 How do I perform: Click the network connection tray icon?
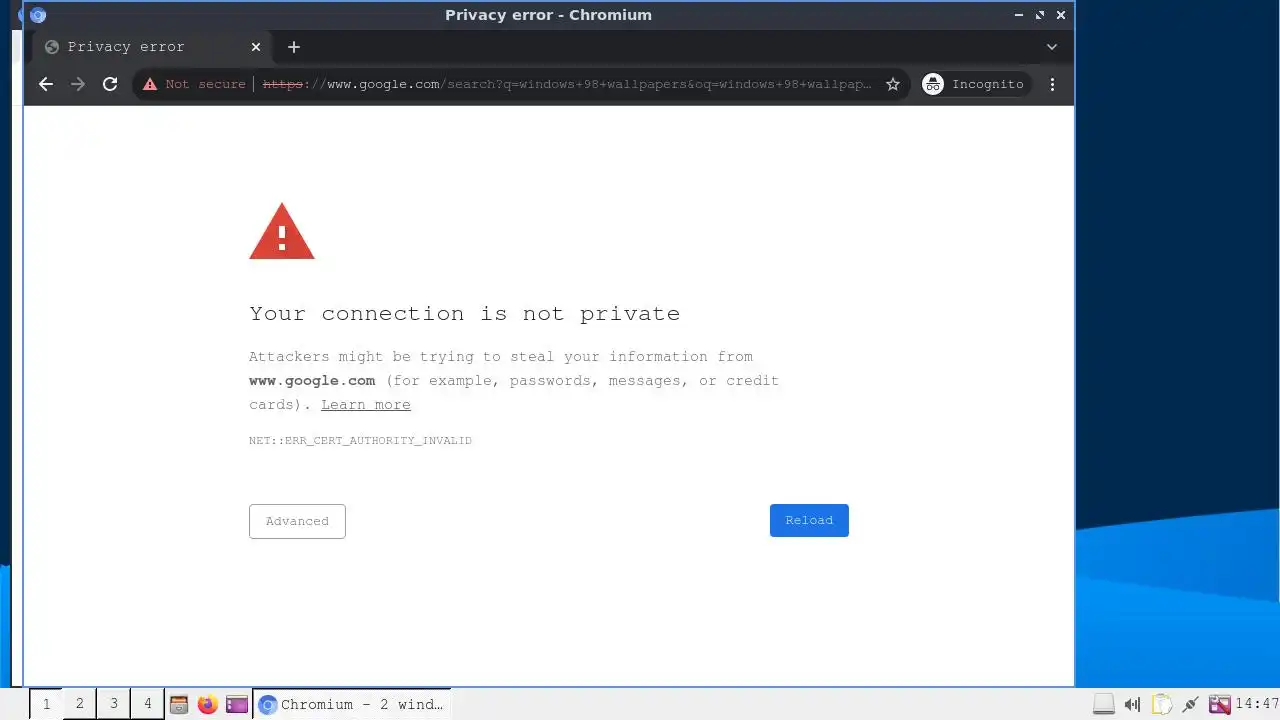[1191, 705]
